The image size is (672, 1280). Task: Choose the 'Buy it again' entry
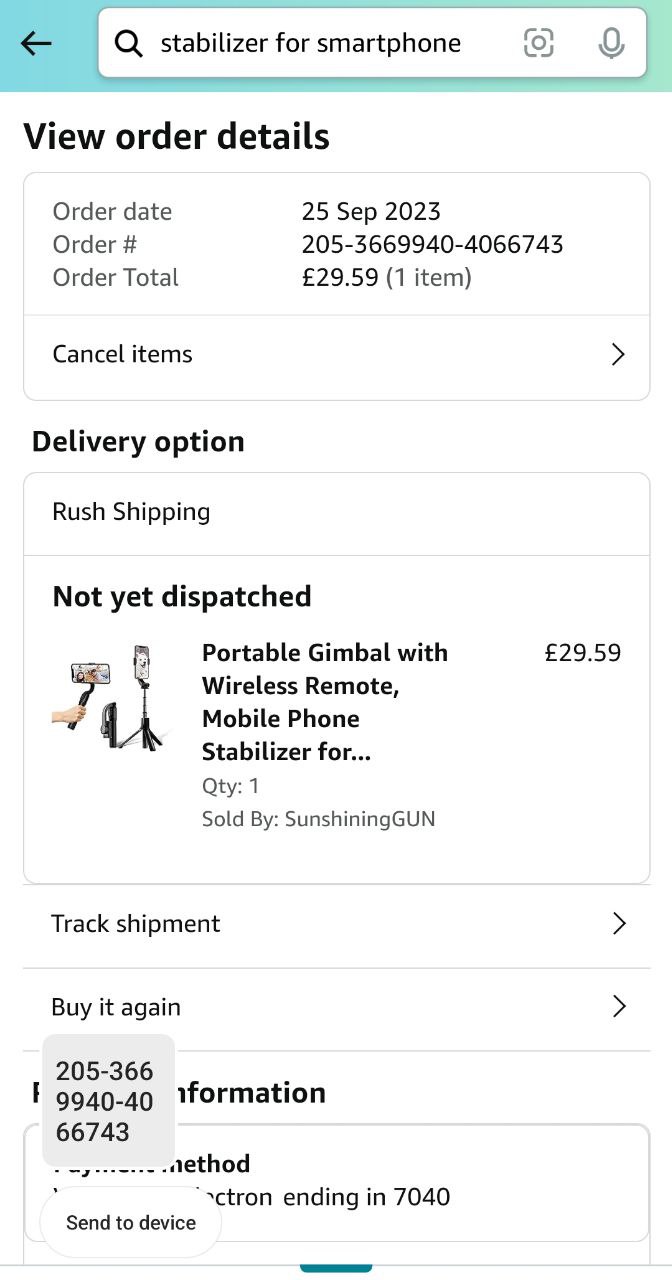[x=116, y=1007]
